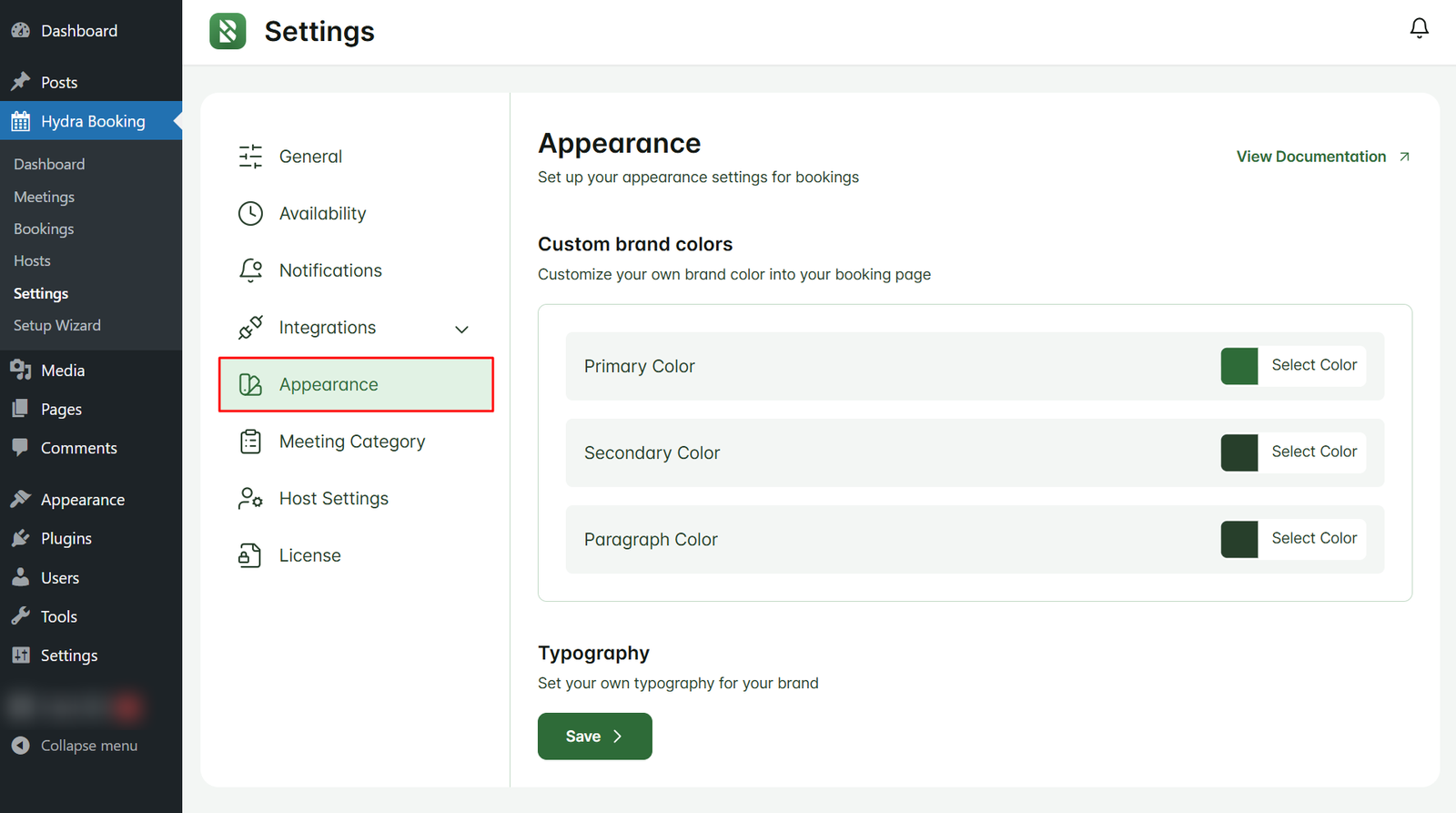This screenshot has height=813, width=1456.
Task: Click the Media icon in sidebar
Action: coord(20,370)
